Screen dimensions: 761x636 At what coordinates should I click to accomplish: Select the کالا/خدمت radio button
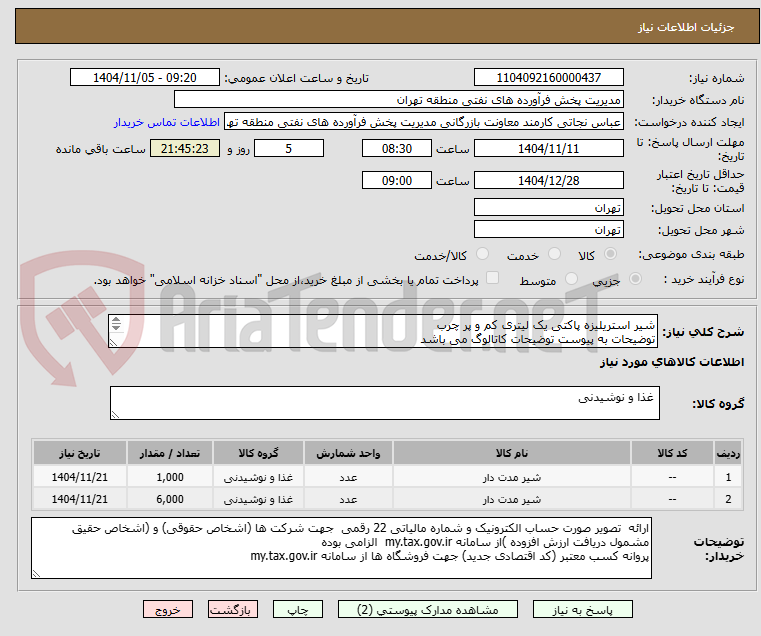482,254
